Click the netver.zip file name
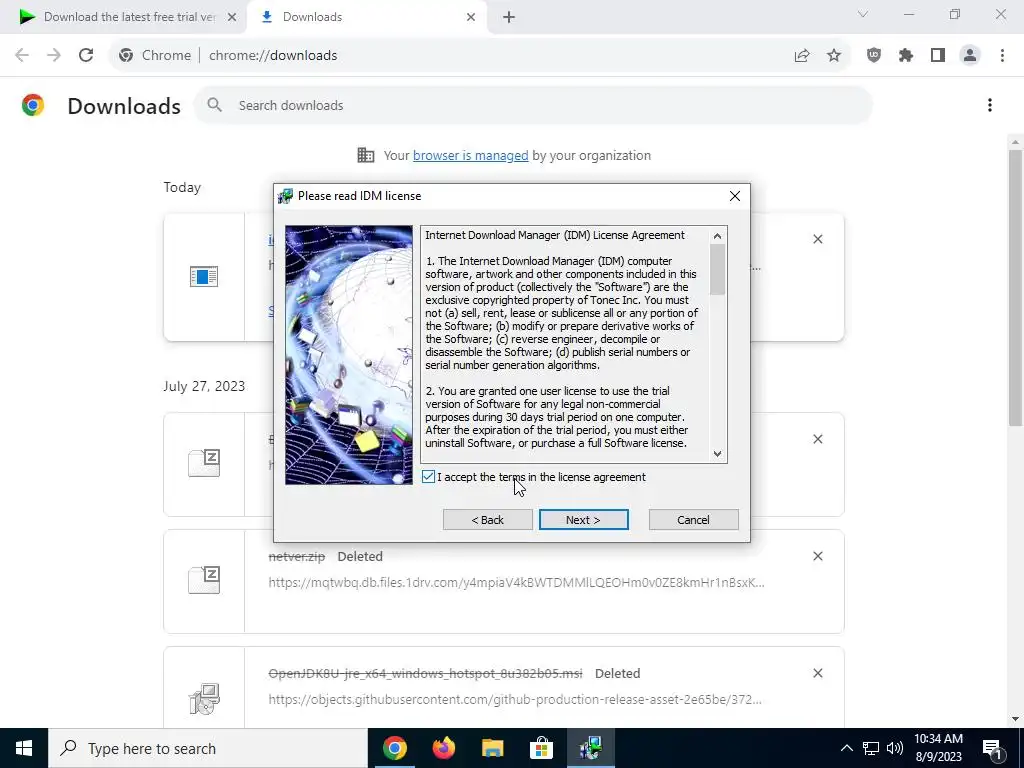This screenshot has height=768, width=1024. click(x=296, y=556)
